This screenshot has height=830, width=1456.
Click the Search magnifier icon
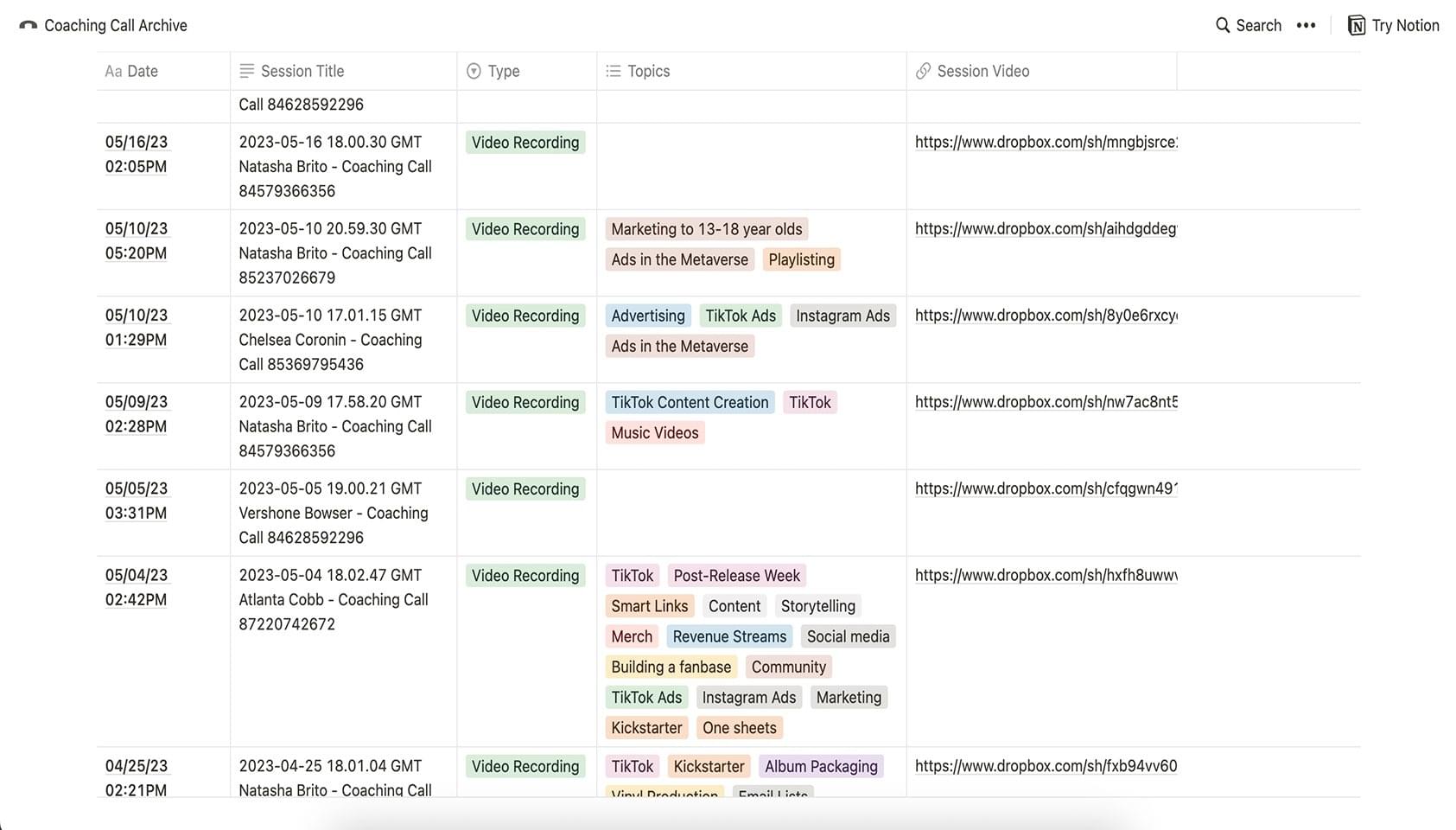point(1223,25)
